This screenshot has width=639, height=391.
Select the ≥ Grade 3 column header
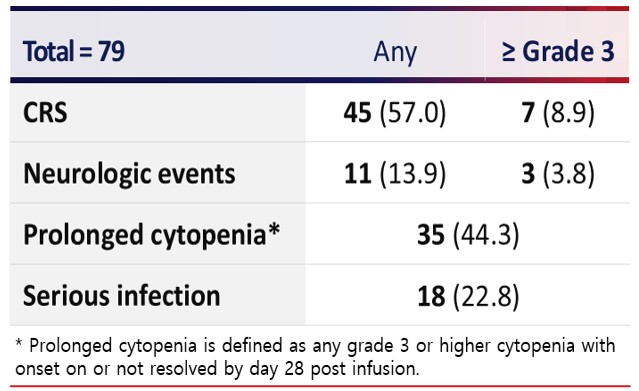(x=558, y=52)
